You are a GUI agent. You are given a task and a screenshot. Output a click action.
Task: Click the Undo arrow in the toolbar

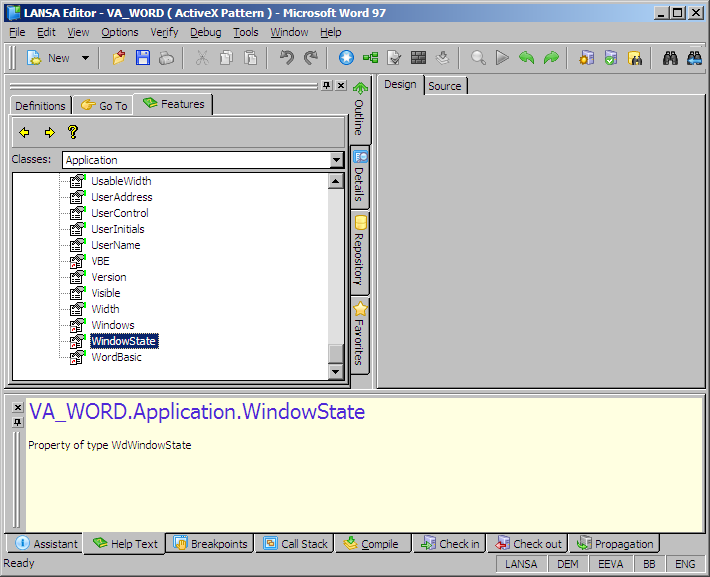click(287, 58)
